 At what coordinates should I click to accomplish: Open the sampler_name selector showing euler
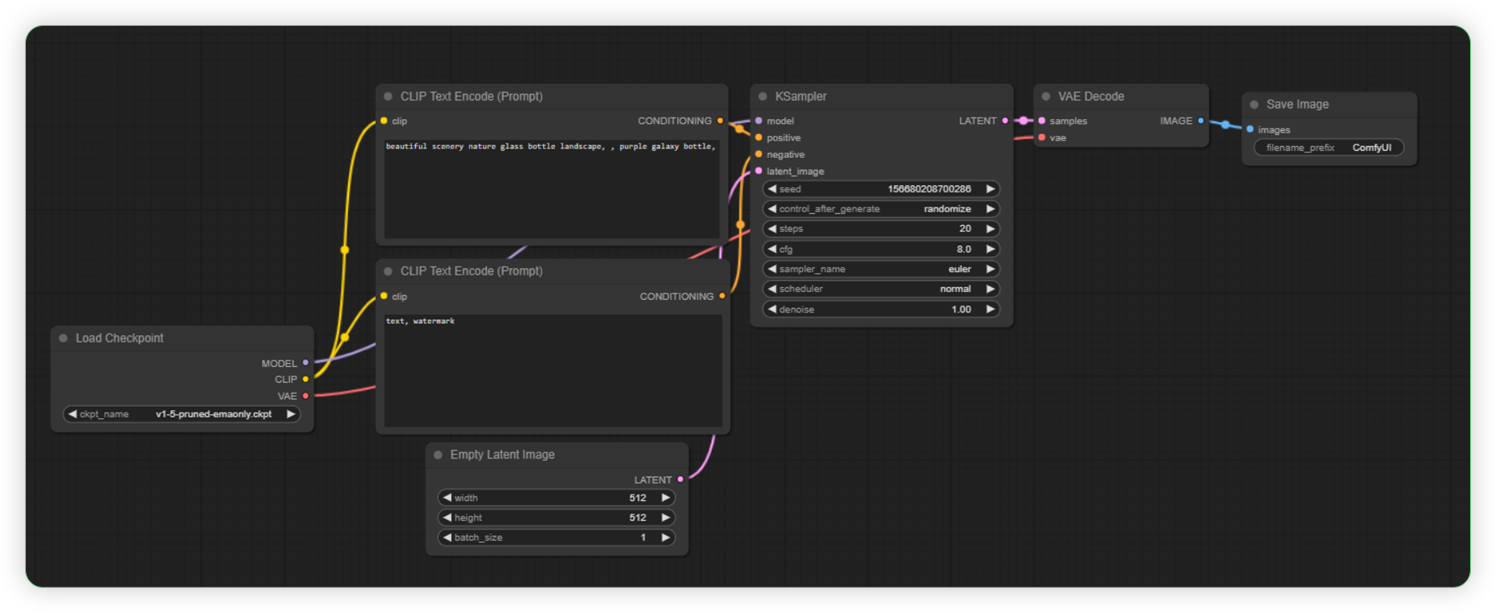[x=880, y=268]
